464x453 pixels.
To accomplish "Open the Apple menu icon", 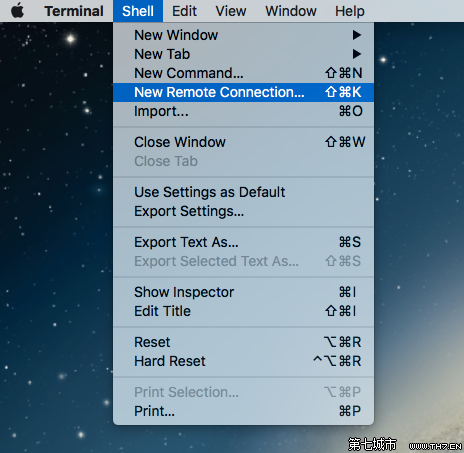I will click(18, 11).
